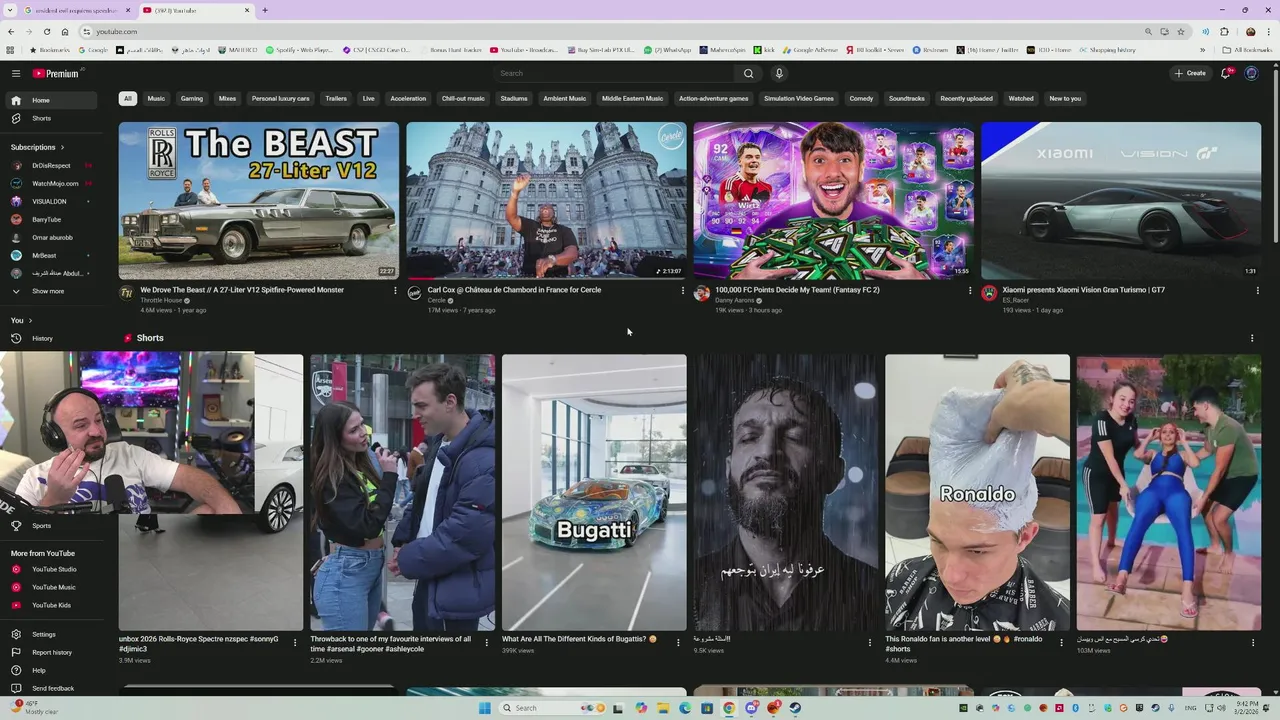This screenshot has width=1280, height=720.
Task: Open options for Ronaldo fan short
Action: tap(1062, 642)
